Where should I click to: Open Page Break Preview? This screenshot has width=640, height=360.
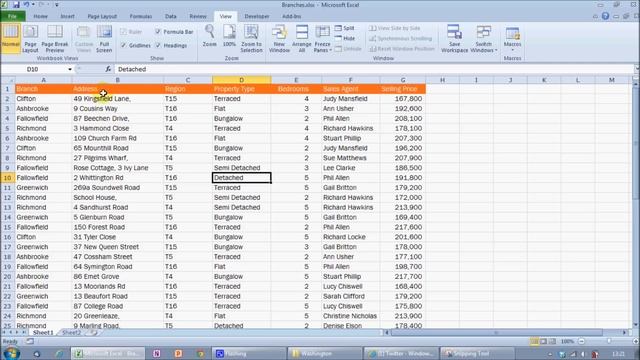55,38
